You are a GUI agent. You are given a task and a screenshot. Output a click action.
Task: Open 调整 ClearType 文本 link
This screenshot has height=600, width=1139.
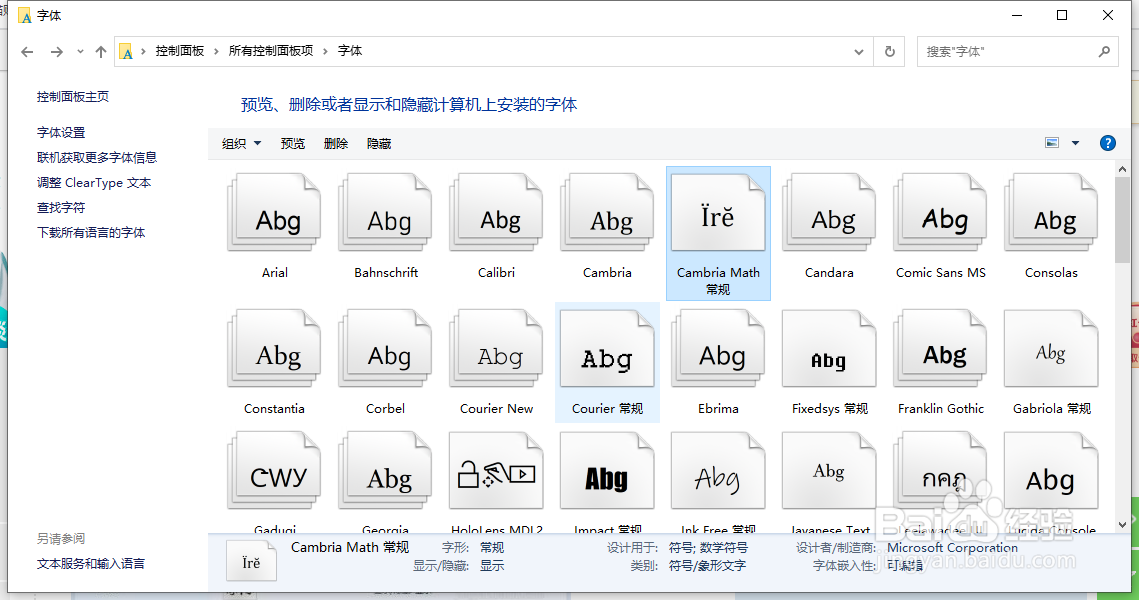click(x=94, y=182)
